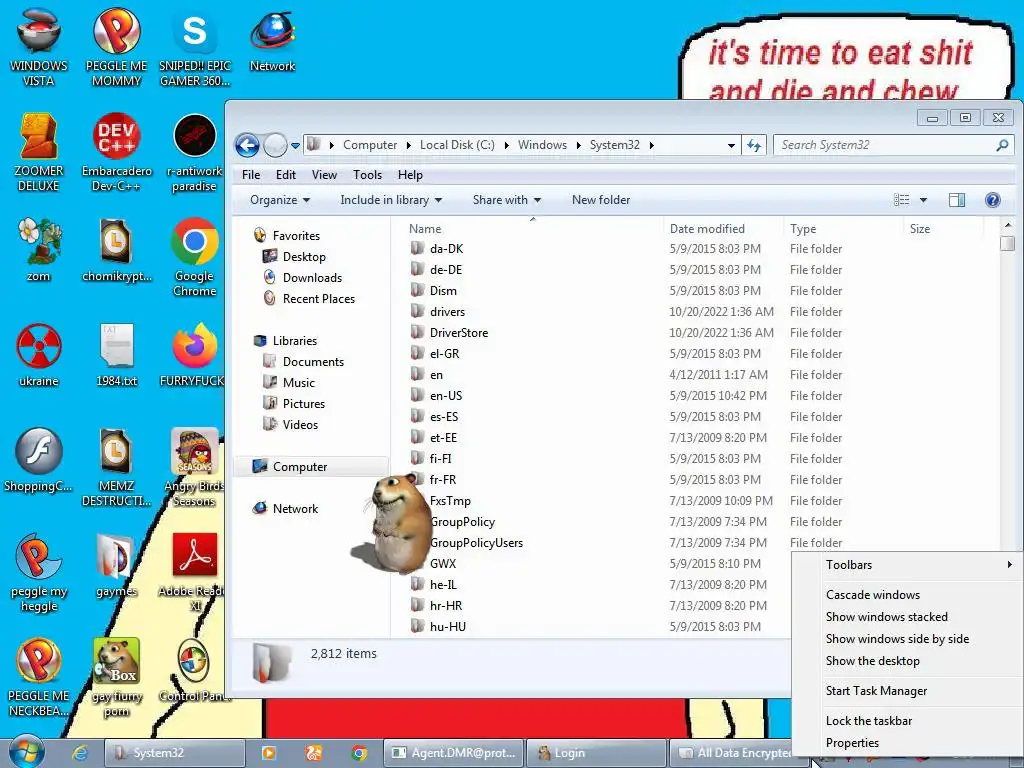Image resolution: width=1024 pixels, height=768 pixels.
Task: Select the Adobe Reader XI icon
Action: 195,572
